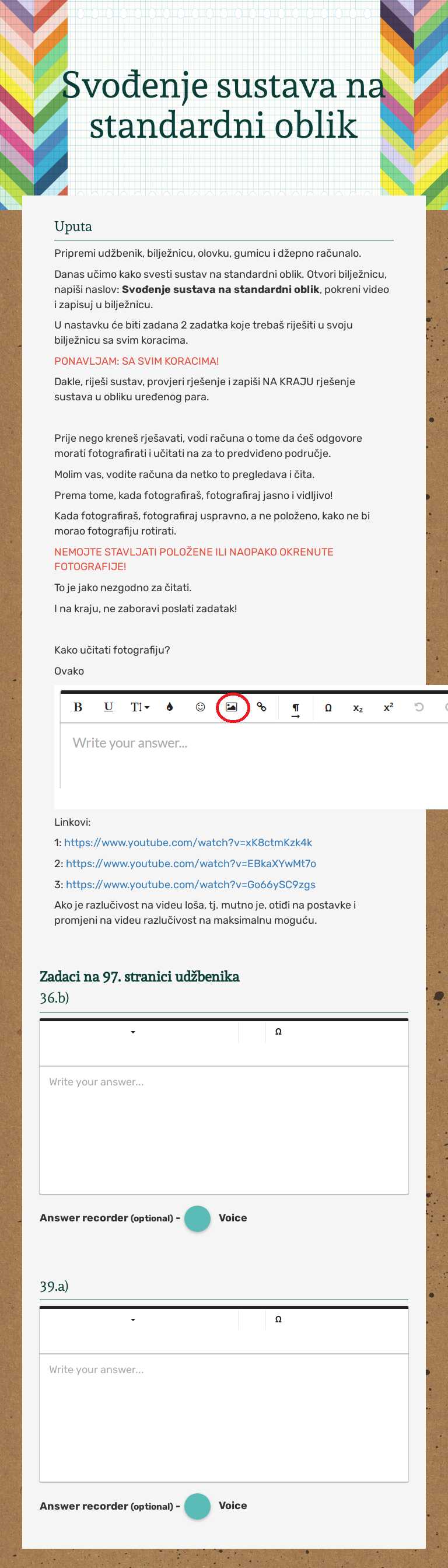Click the 'Uputa' section heading
This screenshot has height=1568, width=448.
[x=73, y=226]
